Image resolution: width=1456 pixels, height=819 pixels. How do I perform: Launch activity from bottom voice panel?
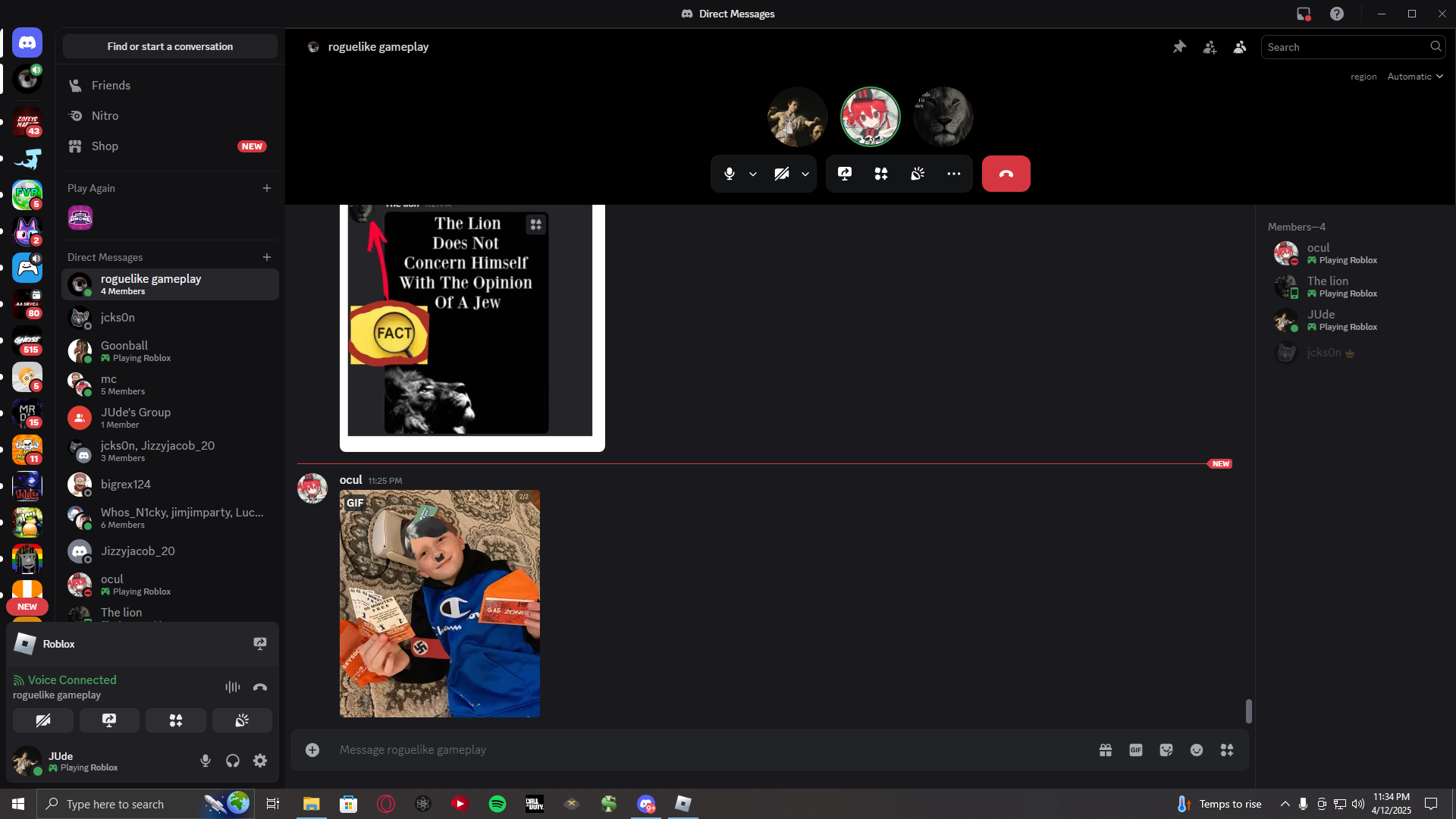coord(176,720)
